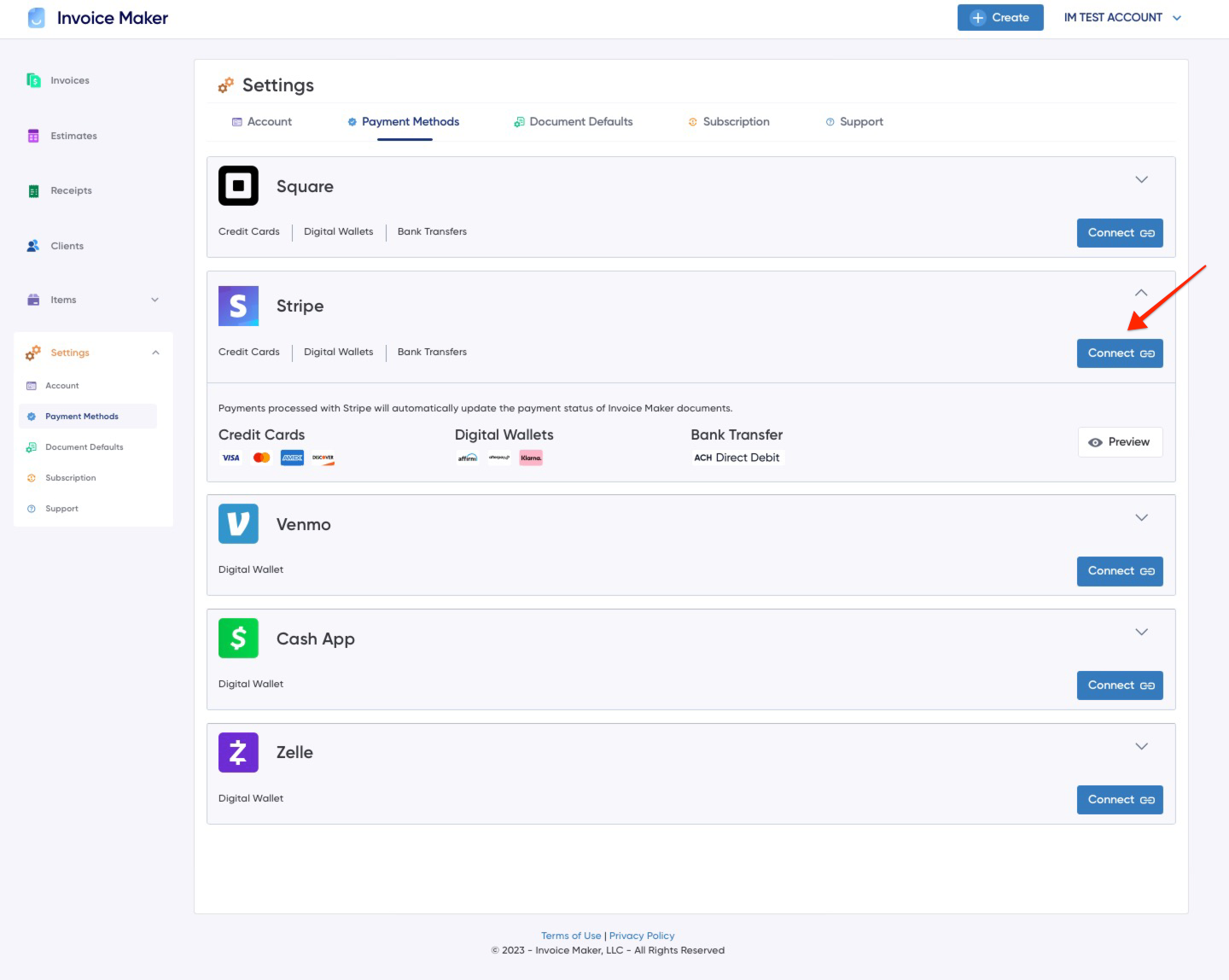
Task: Click the sidebar Account card icon
Action: pyautogui.click(x=32, y=386)
